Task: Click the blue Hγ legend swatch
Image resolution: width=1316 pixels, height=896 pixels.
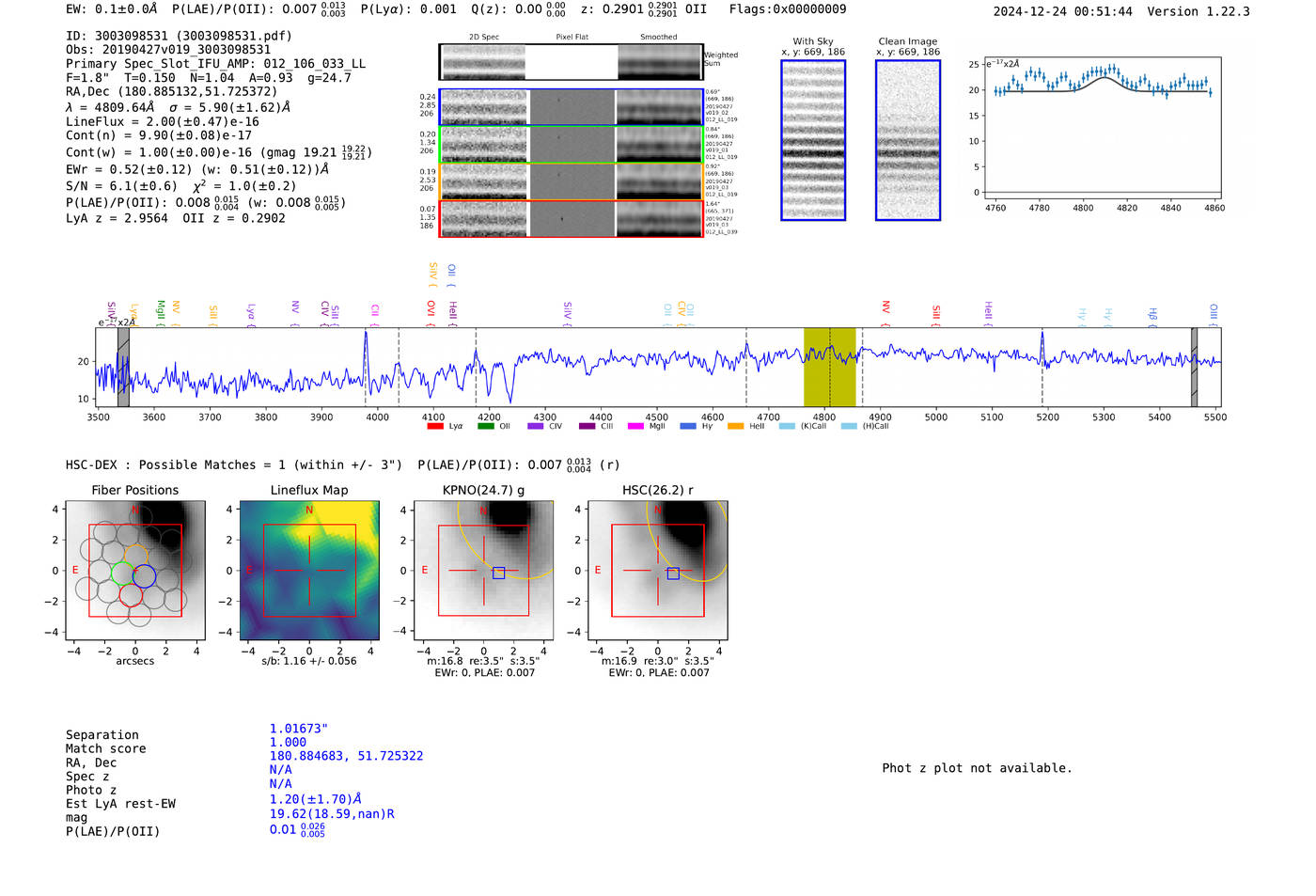Action: coord(688,426)
